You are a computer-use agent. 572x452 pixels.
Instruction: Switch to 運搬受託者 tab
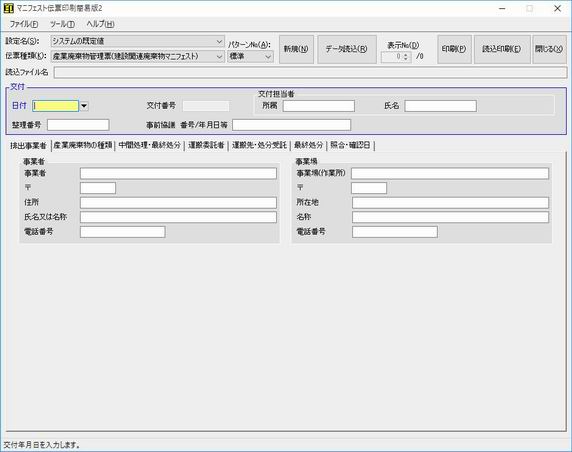pos(206,145)
